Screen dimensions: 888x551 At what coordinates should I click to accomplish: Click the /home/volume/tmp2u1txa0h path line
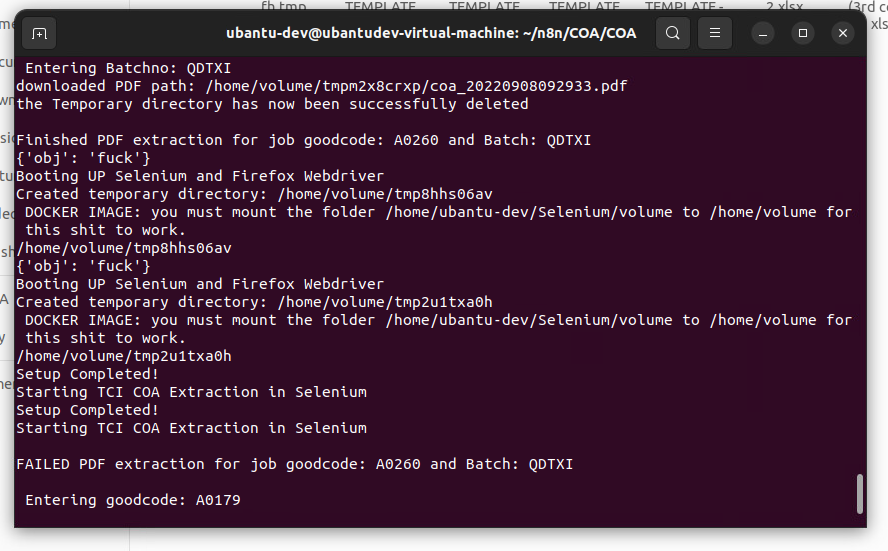click(124, 356)
